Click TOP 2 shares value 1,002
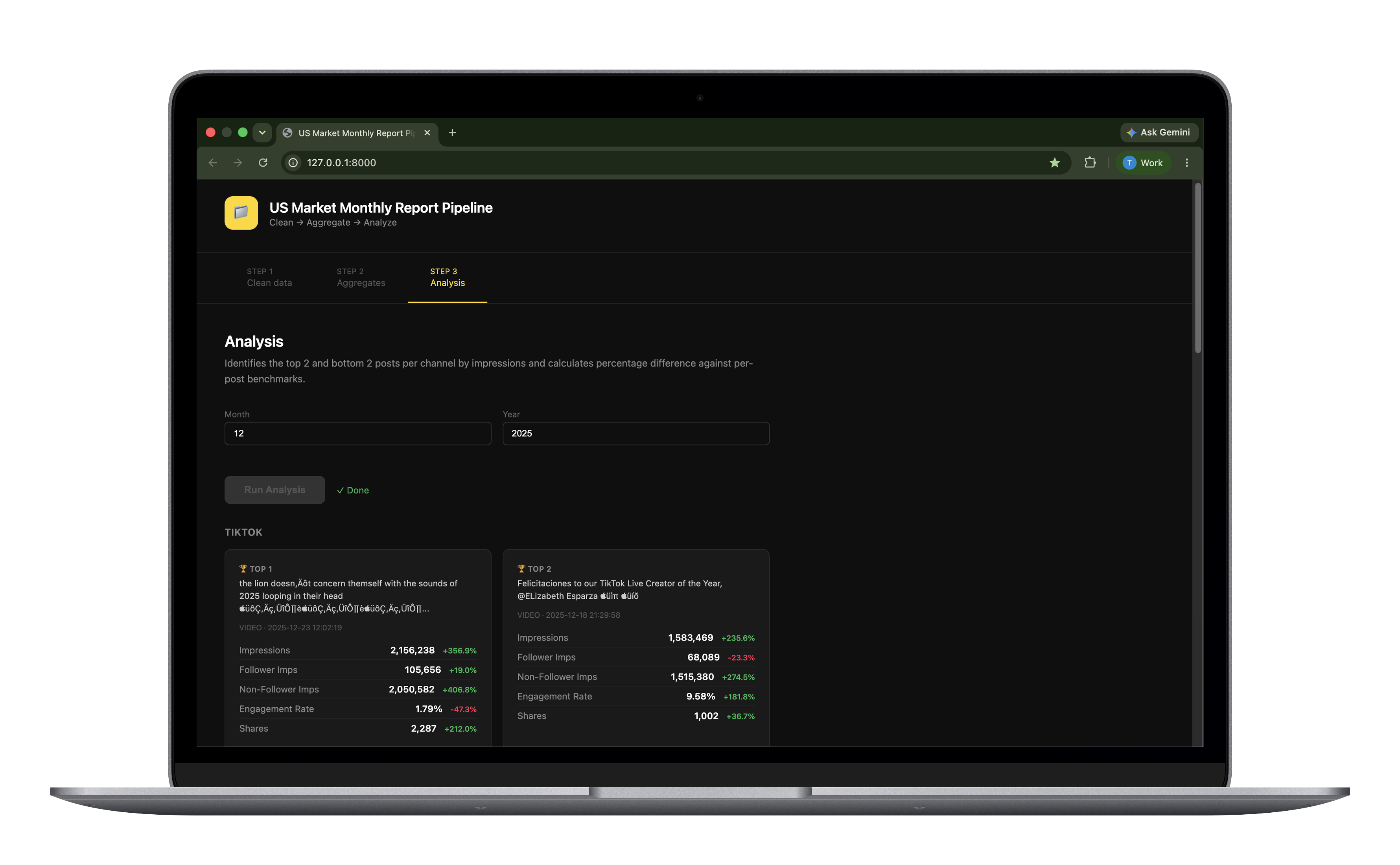The image size is (1400, 865). point(706,716)
